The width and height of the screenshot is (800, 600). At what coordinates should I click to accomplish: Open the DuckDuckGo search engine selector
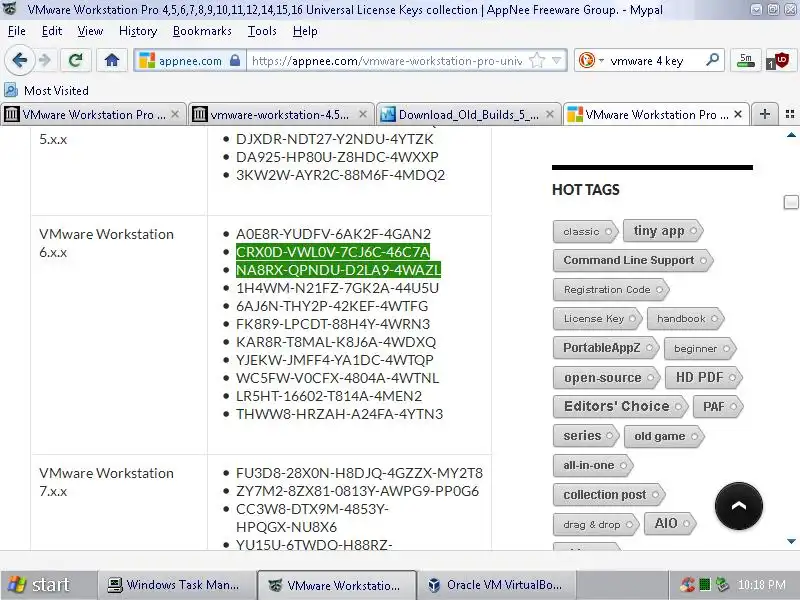[x=591, y=61]
